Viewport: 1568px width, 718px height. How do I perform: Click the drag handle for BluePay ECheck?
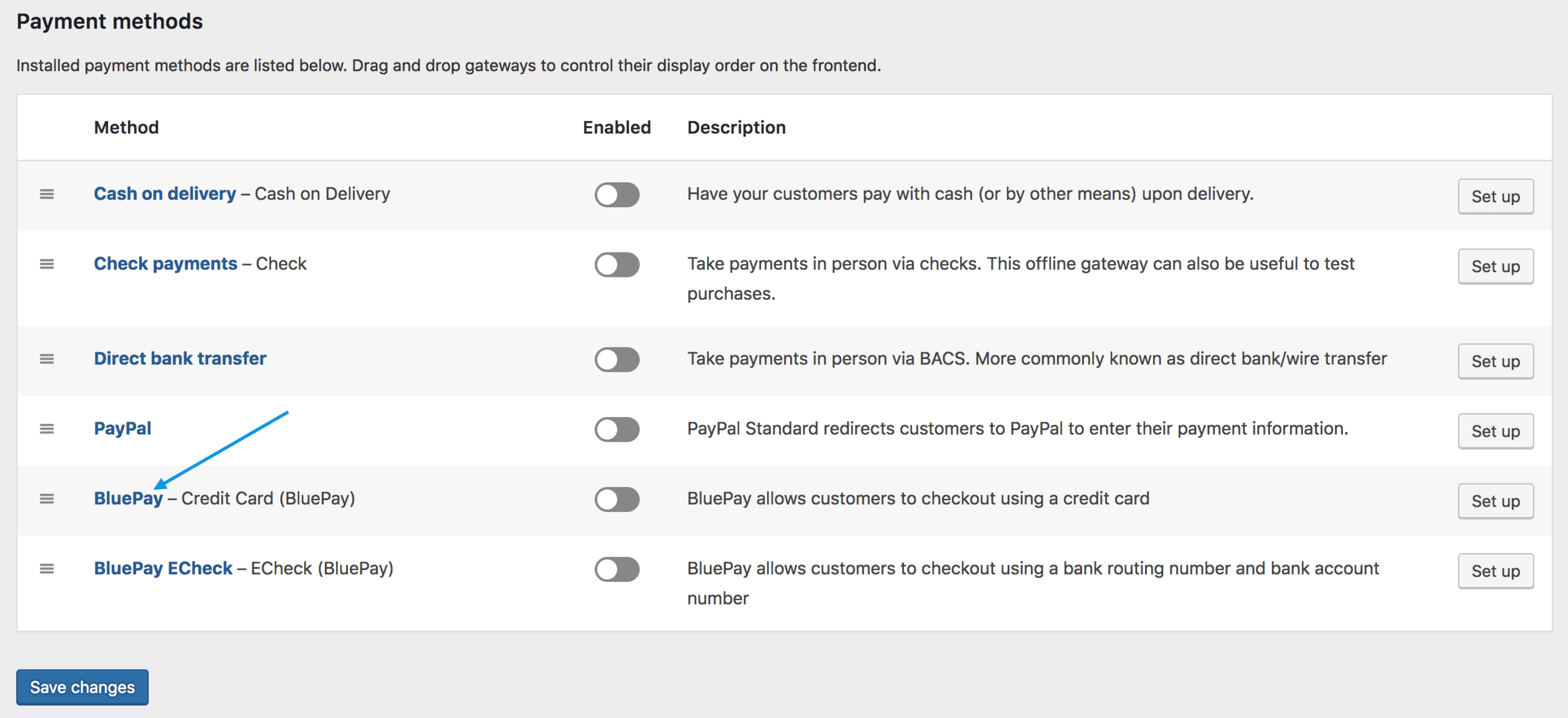47,569
